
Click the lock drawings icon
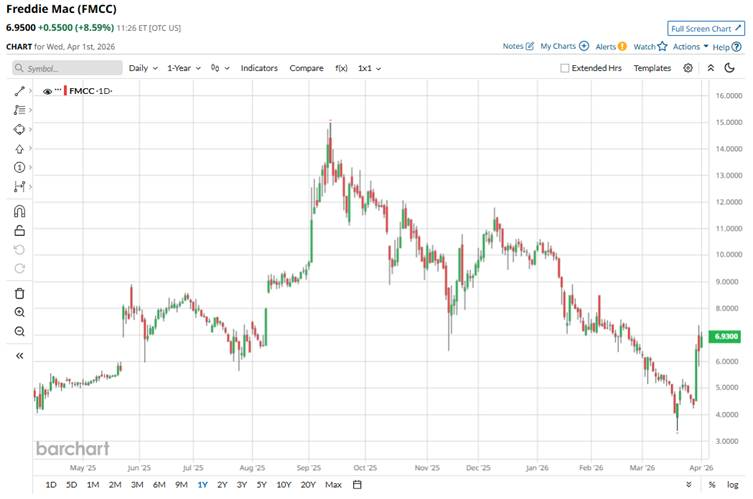(19, 230)
